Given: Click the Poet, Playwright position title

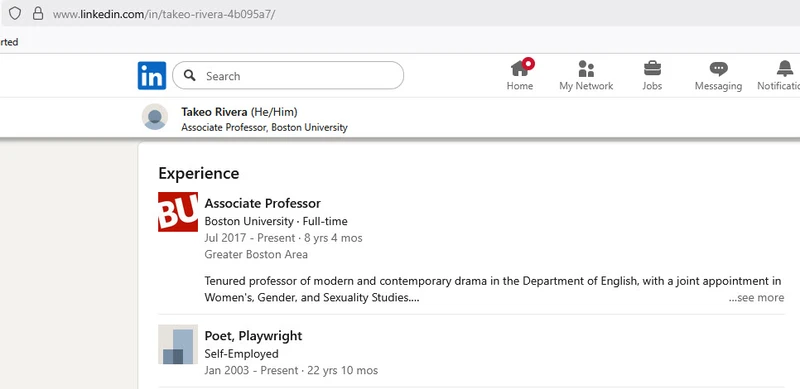Looking at the screenshot, I should (x=253, y=336).
